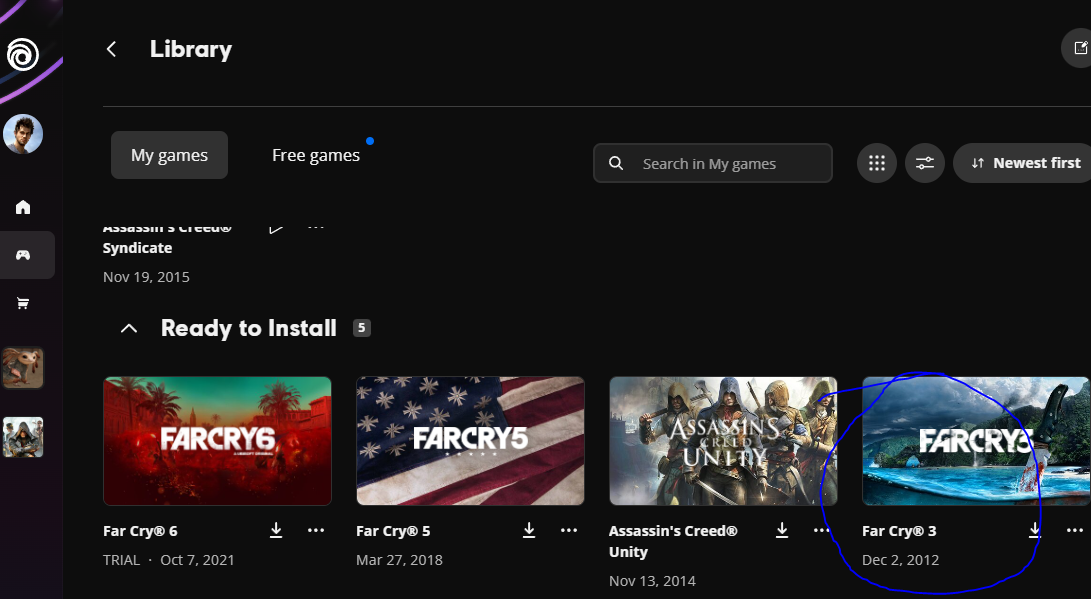
Task: Click the Ready to Install count badge
Action: pyautogui.click(x=362, y=328)
